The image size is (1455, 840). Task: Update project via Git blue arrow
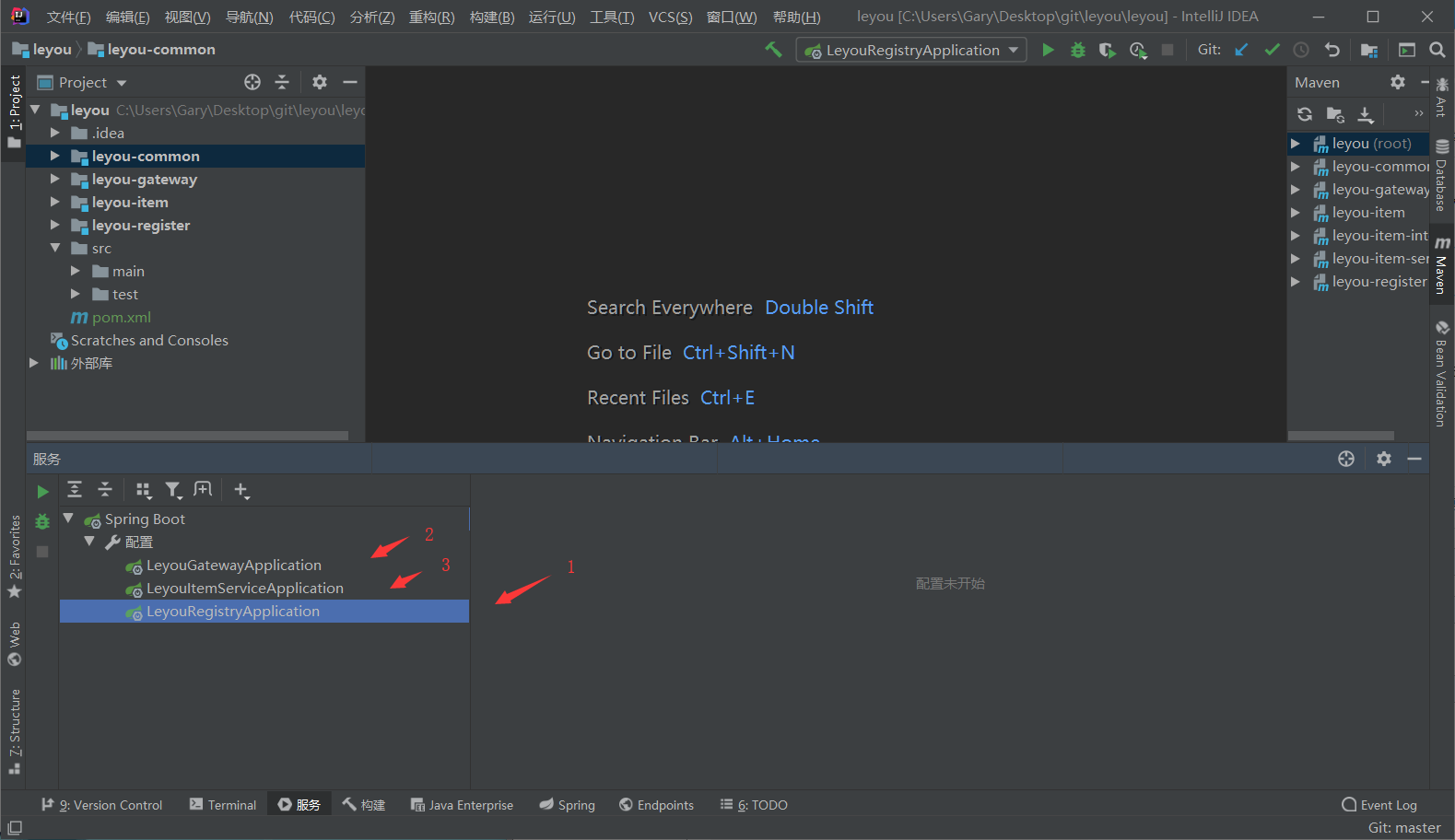[x=1241, y=50]
